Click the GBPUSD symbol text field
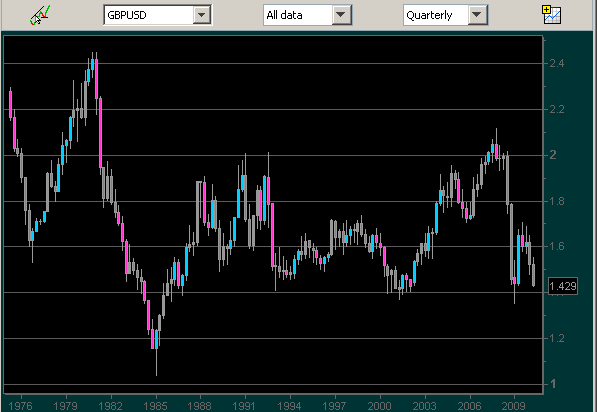This screenshot has height=412, width=597. coord(148,15)
